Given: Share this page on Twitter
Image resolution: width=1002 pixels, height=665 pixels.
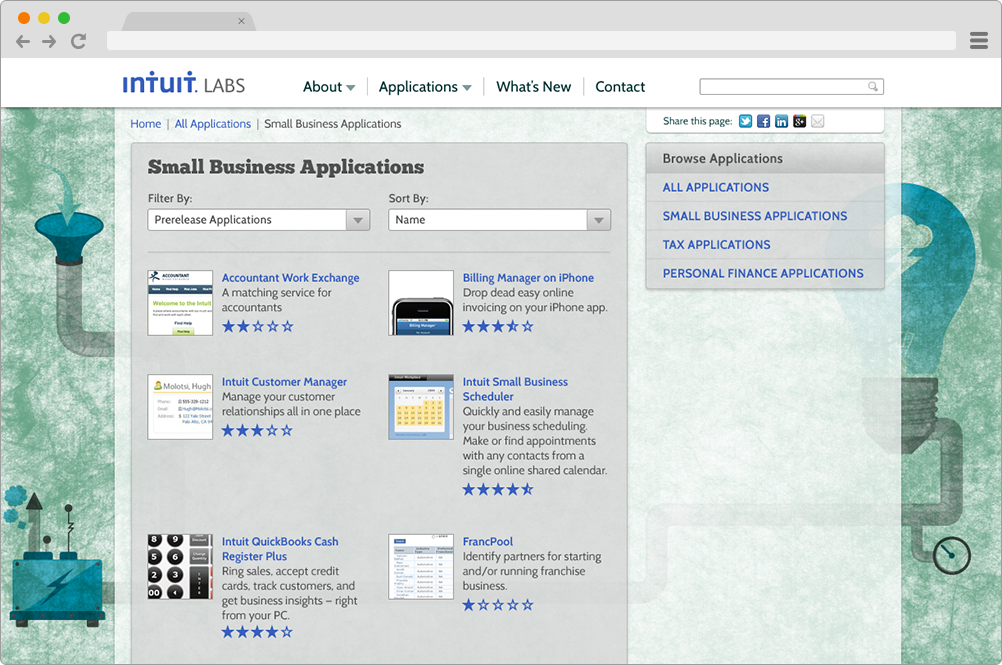Looking at the screenshot, I should click(x=745, y=121).
